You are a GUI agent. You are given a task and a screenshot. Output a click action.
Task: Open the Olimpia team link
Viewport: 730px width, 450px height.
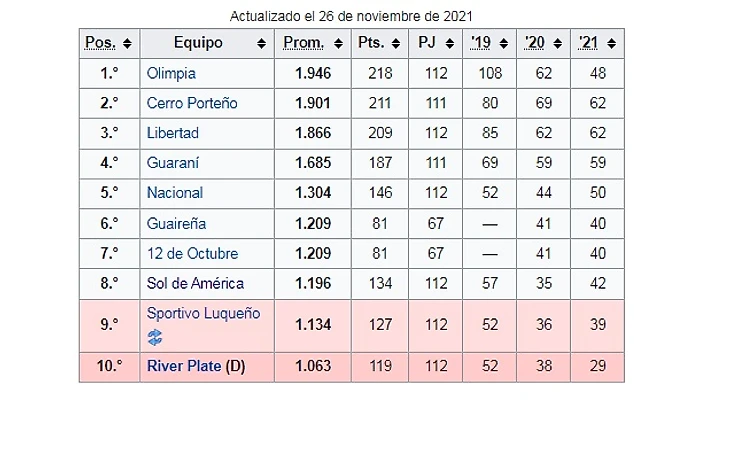point(171,74)
